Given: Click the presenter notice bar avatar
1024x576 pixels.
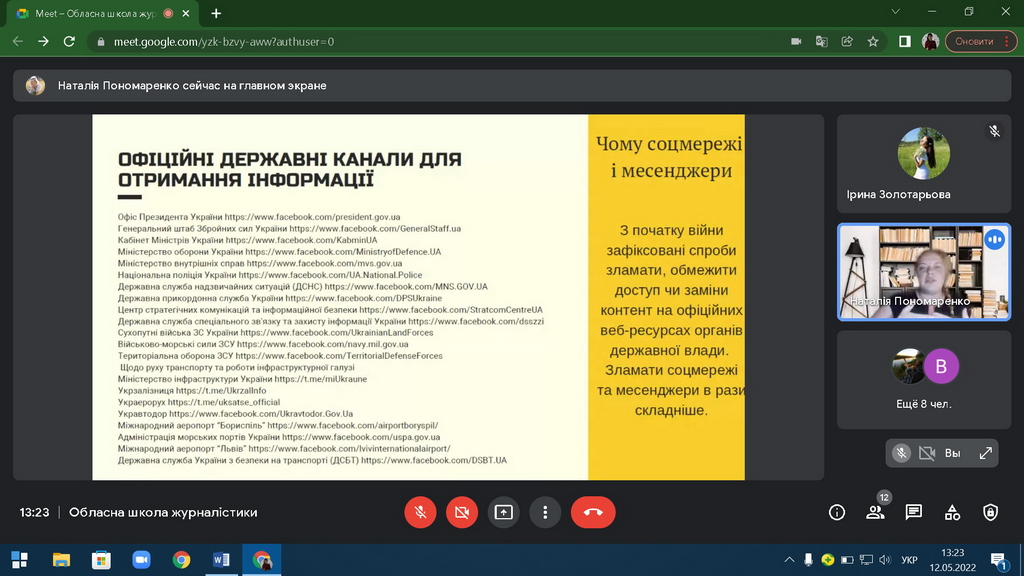Looking at the screenshot, I should (x=35, y=86).
